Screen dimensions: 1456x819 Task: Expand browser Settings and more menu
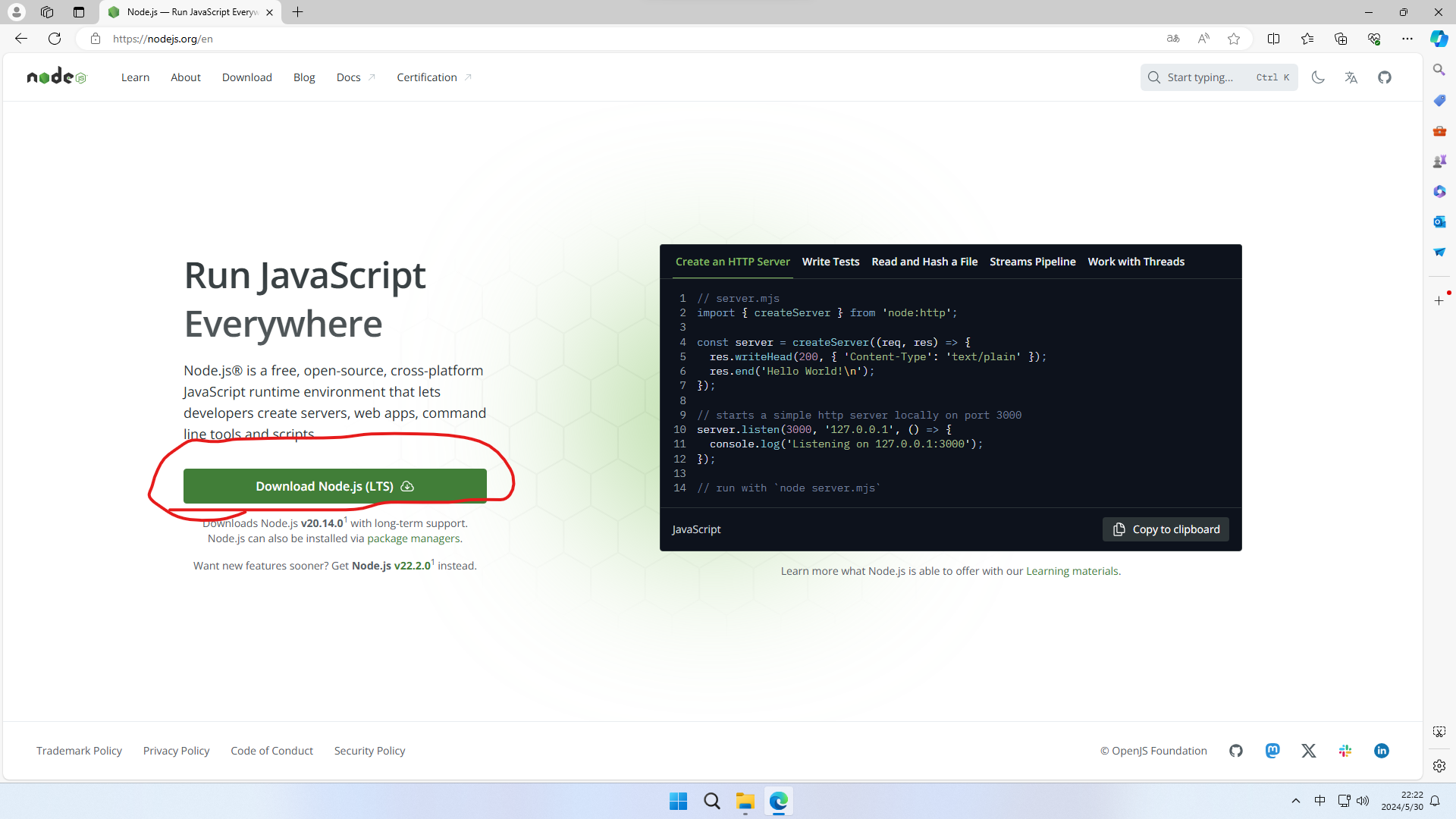[x=1407, y=39]
